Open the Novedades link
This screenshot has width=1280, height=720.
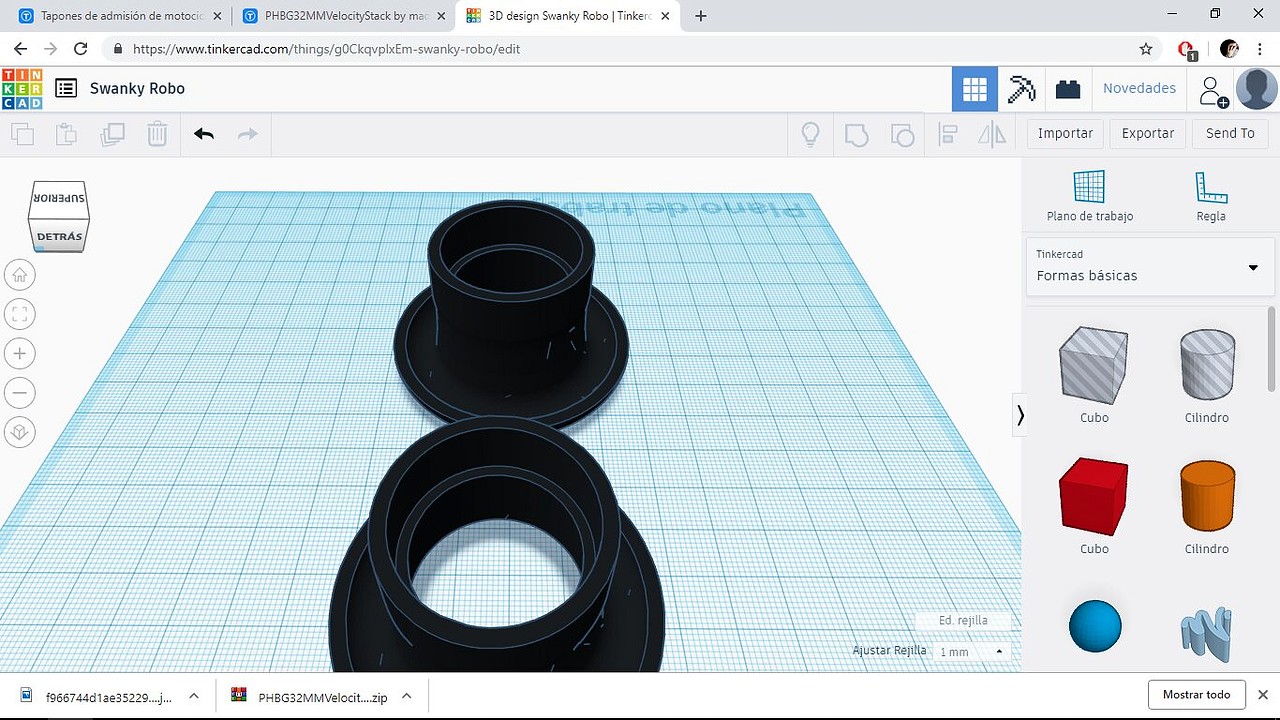(1139, 88)
